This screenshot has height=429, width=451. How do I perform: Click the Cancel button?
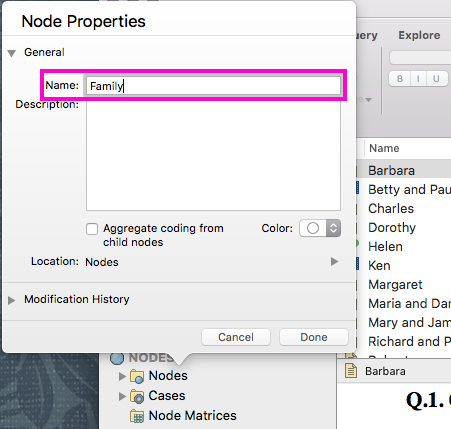tap(236, 337)
